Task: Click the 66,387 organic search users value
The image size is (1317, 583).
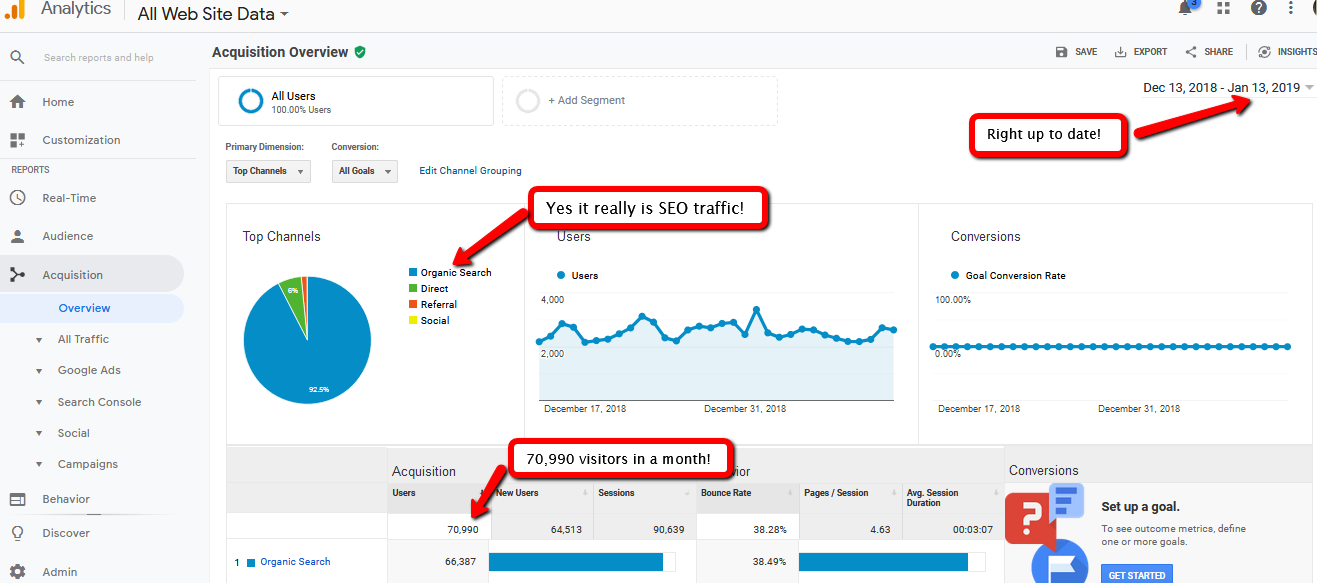Action: (x=459, y=562)
